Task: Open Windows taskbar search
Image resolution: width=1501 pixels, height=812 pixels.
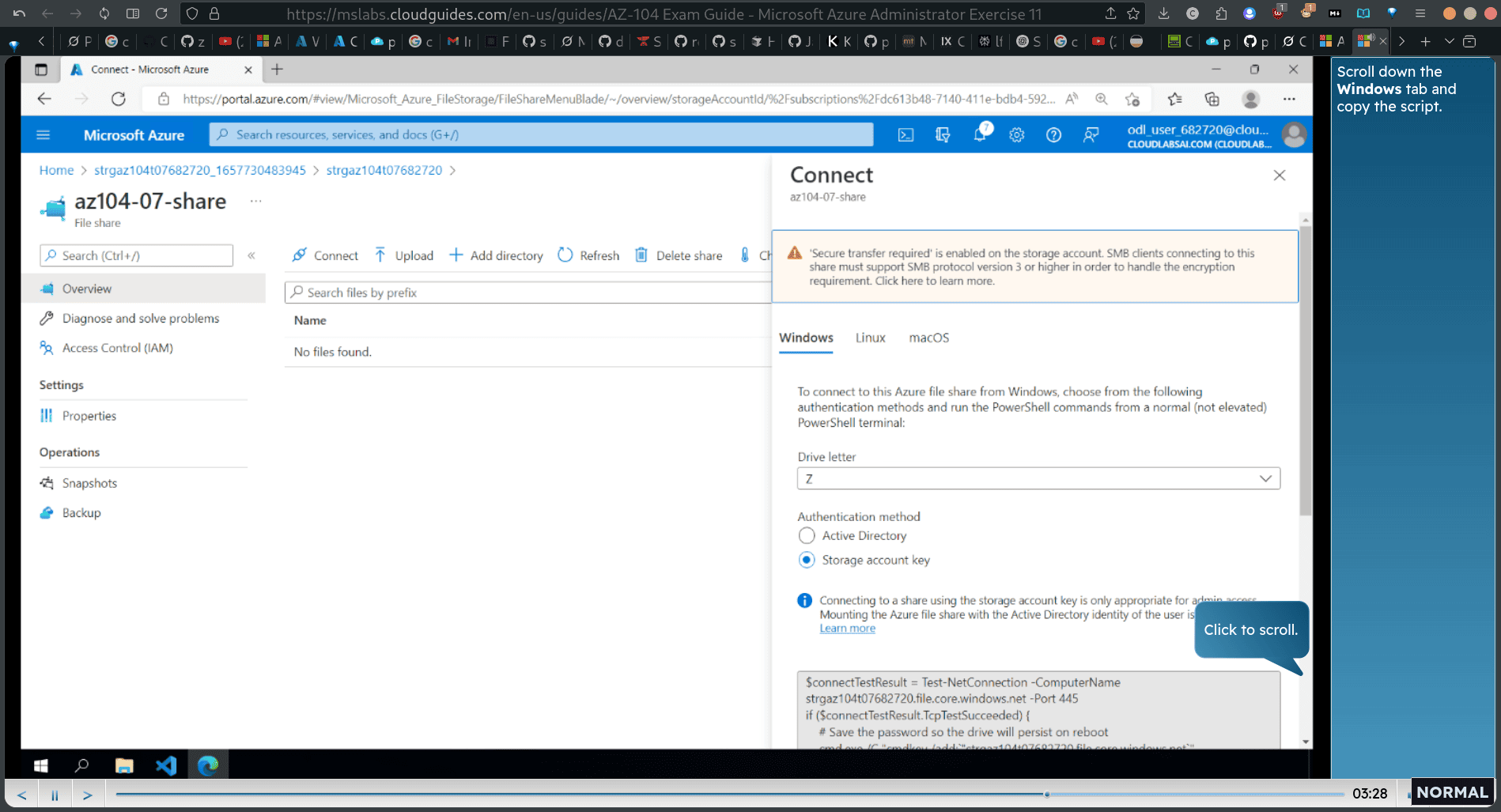Action: (81, 765)
